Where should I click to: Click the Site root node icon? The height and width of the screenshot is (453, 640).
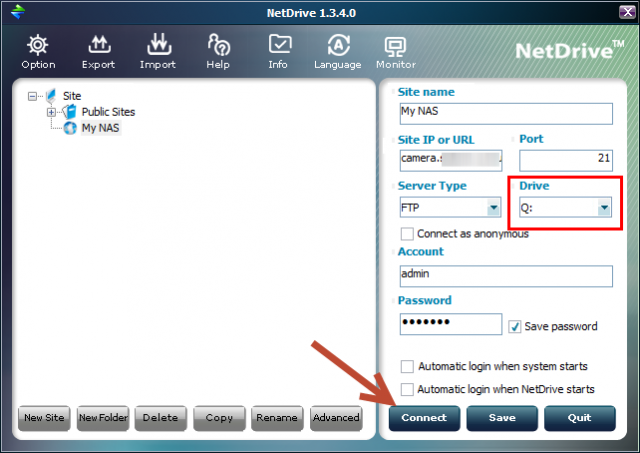click(51, 96)
